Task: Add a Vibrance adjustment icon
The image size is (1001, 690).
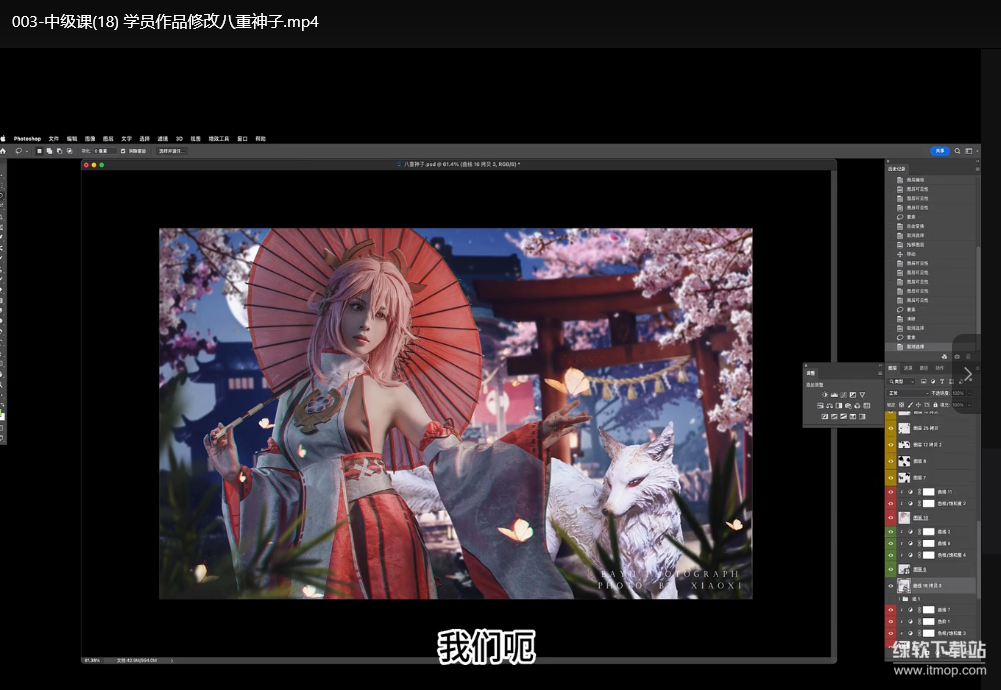Action: [862, 394]
